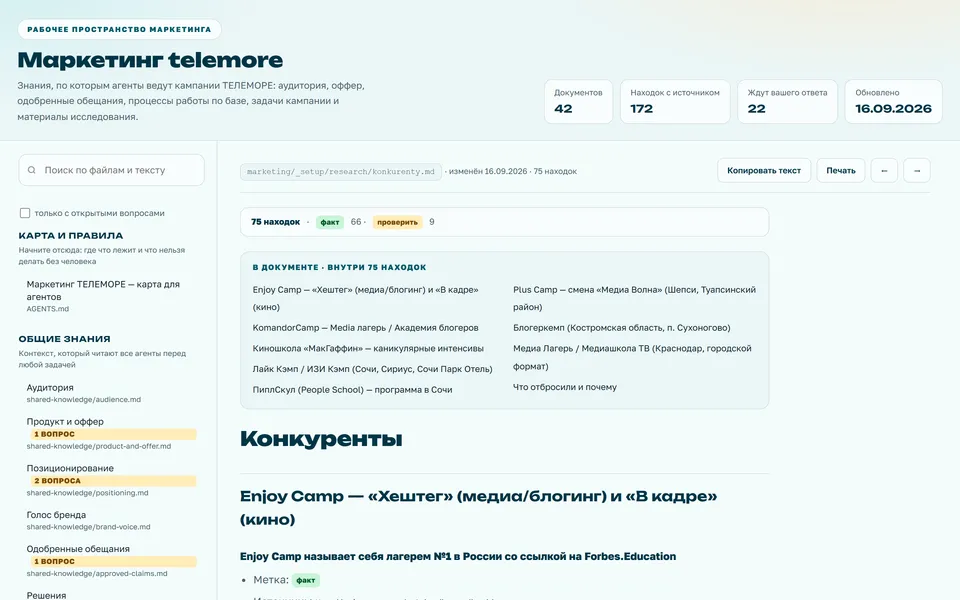
Task: Go to «Киношкола «МакГаффин»» section link
Action: 368,348
